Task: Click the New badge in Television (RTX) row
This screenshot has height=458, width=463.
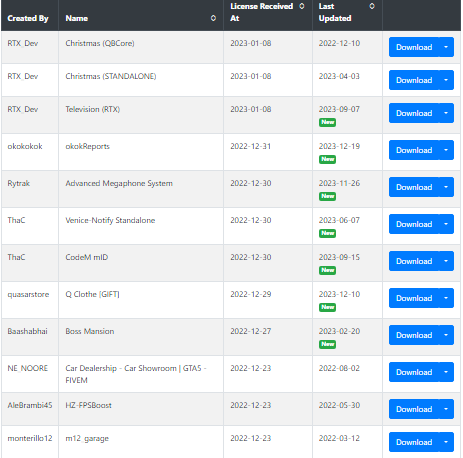Action: (x=327, y=122)
